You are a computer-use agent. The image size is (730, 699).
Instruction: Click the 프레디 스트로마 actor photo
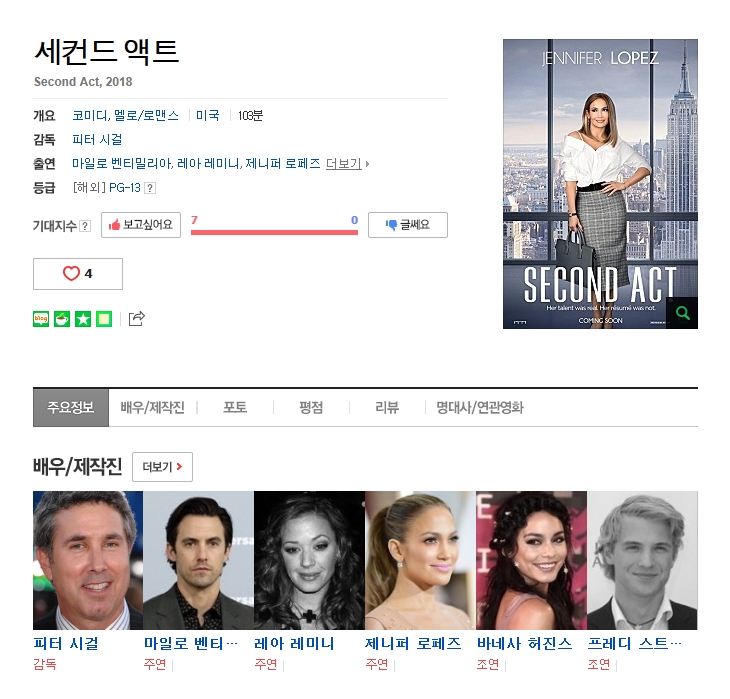click(642, 560)
